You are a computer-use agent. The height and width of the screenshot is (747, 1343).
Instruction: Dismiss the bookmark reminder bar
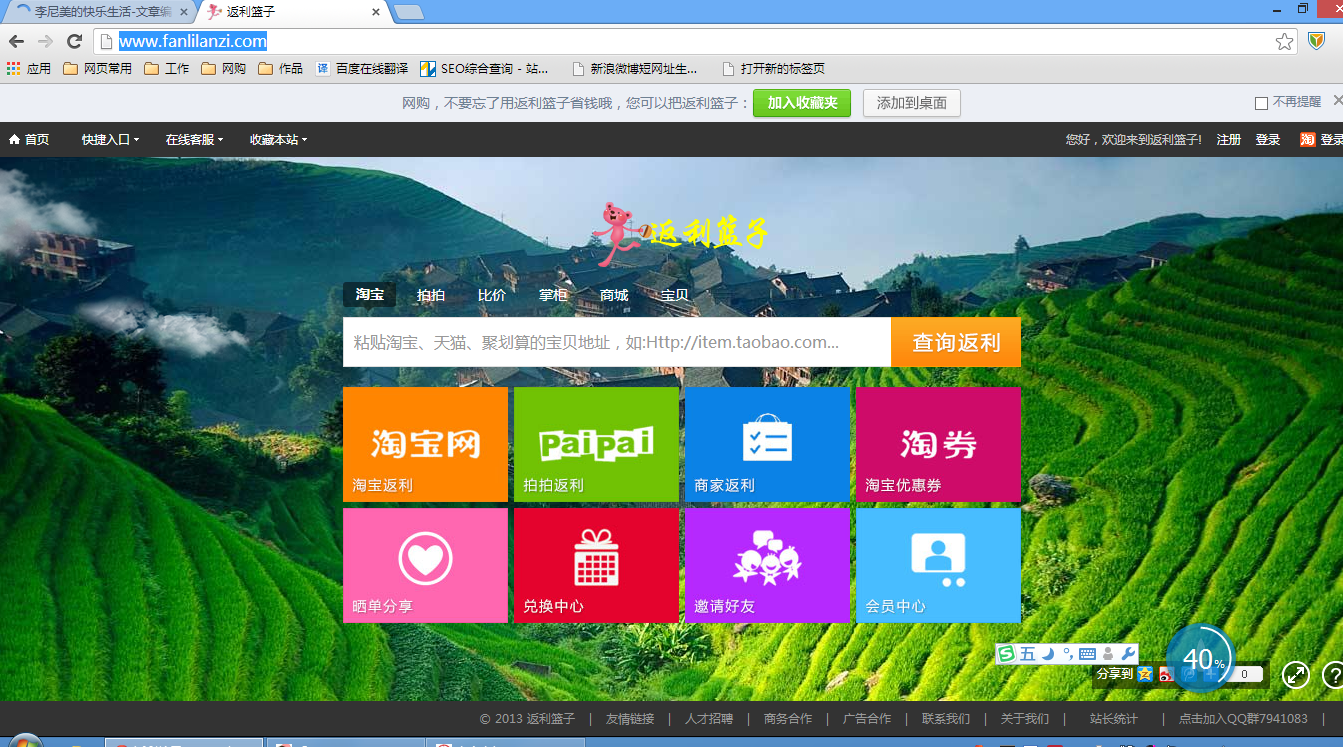(x=1337, y=101)
